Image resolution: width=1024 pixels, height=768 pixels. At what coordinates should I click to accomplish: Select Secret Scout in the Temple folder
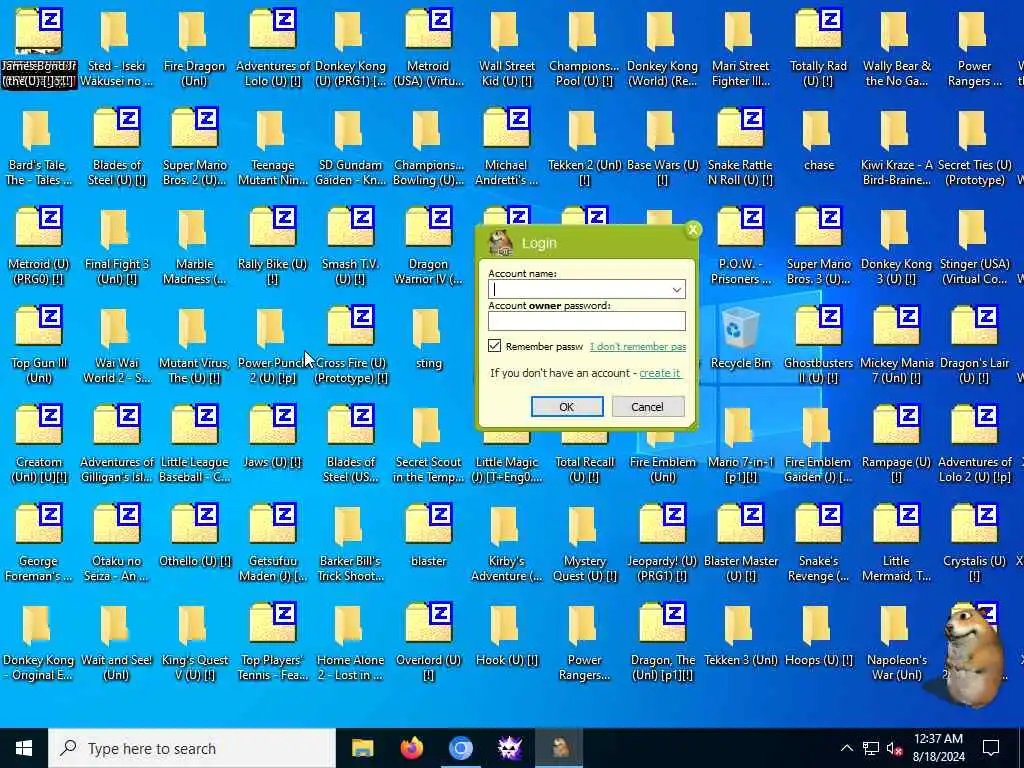click(x=428, y=445)
